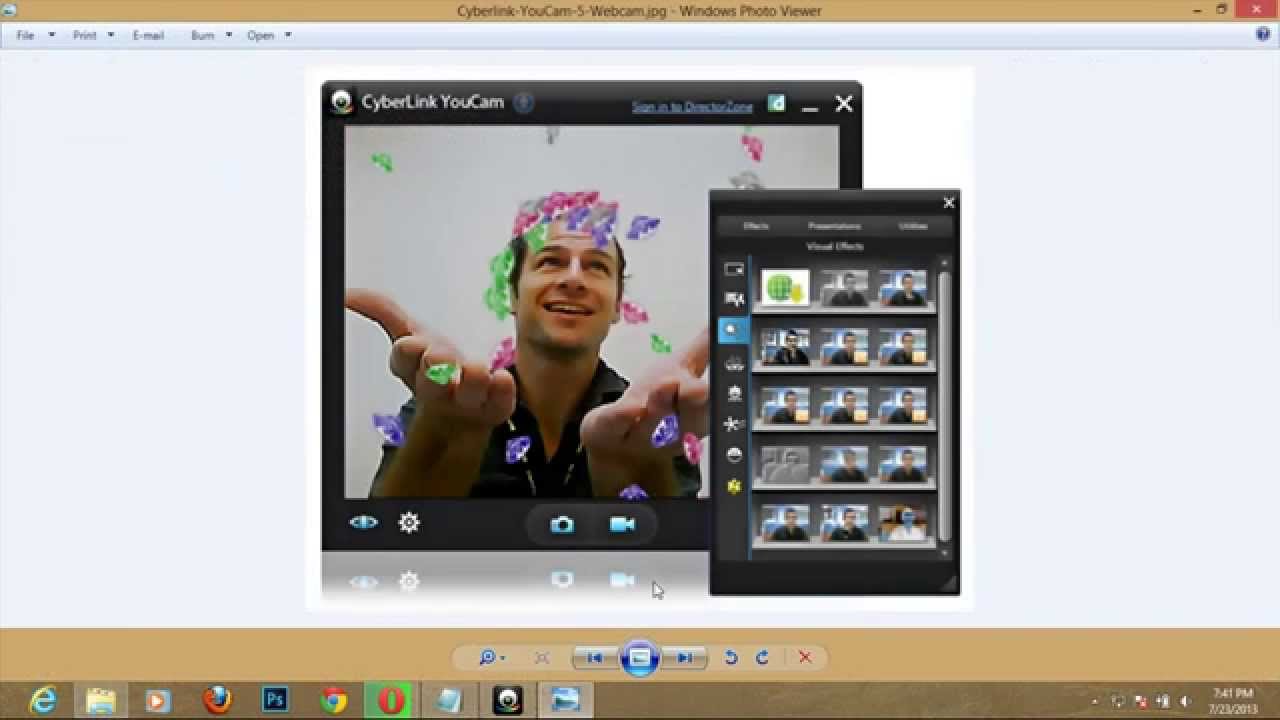1280x720 pixels.
Task: Play the slide show
Action: point(640,658)
